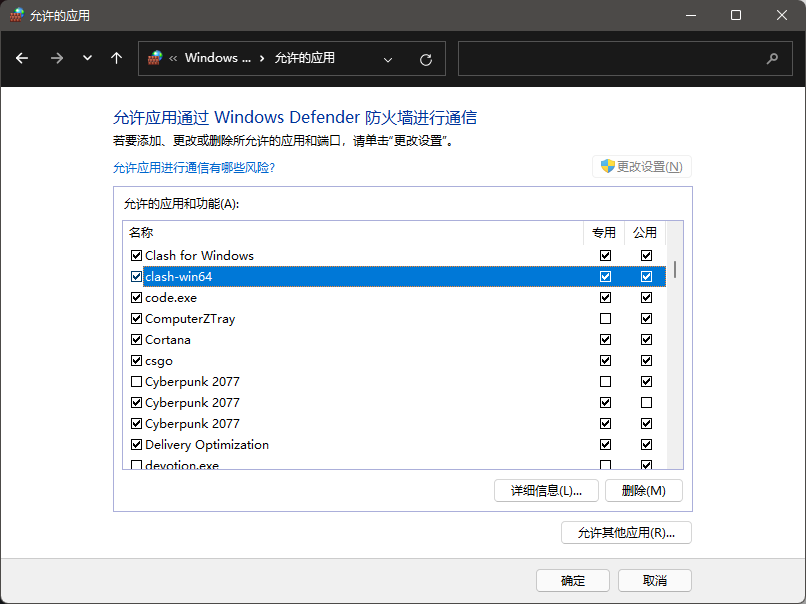
Task: Click the shield 更改设置 button
Action: (x=641, y=167)
